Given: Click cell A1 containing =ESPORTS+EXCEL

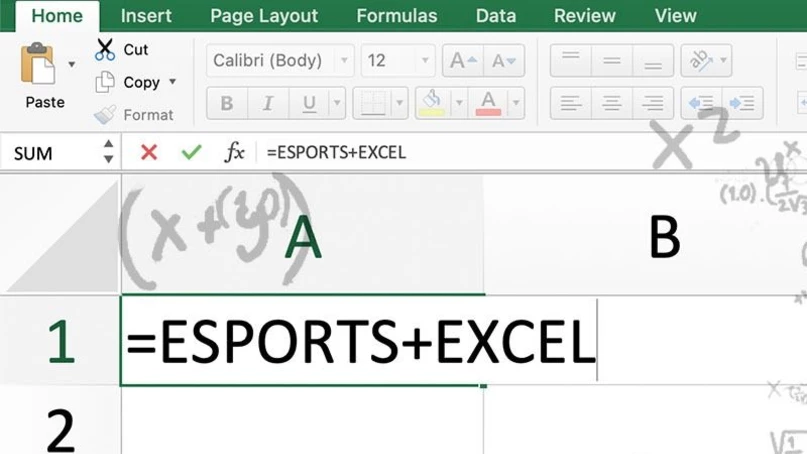Looking at the screenshot, I should tap(303, 341).
